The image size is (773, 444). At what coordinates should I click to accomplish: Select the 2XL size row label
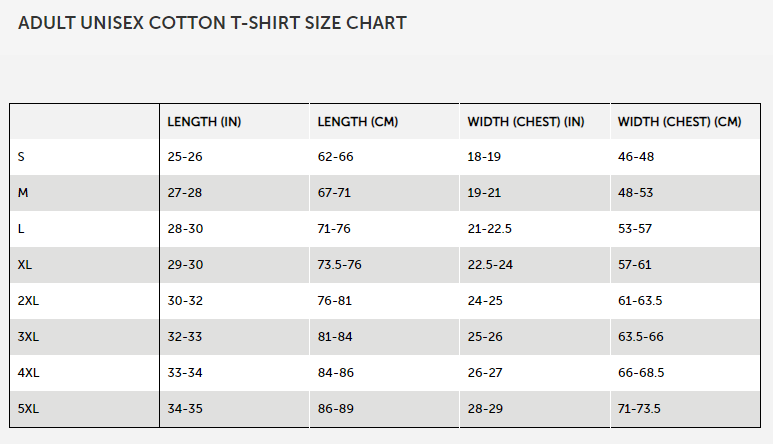click(x=28, y=301)
